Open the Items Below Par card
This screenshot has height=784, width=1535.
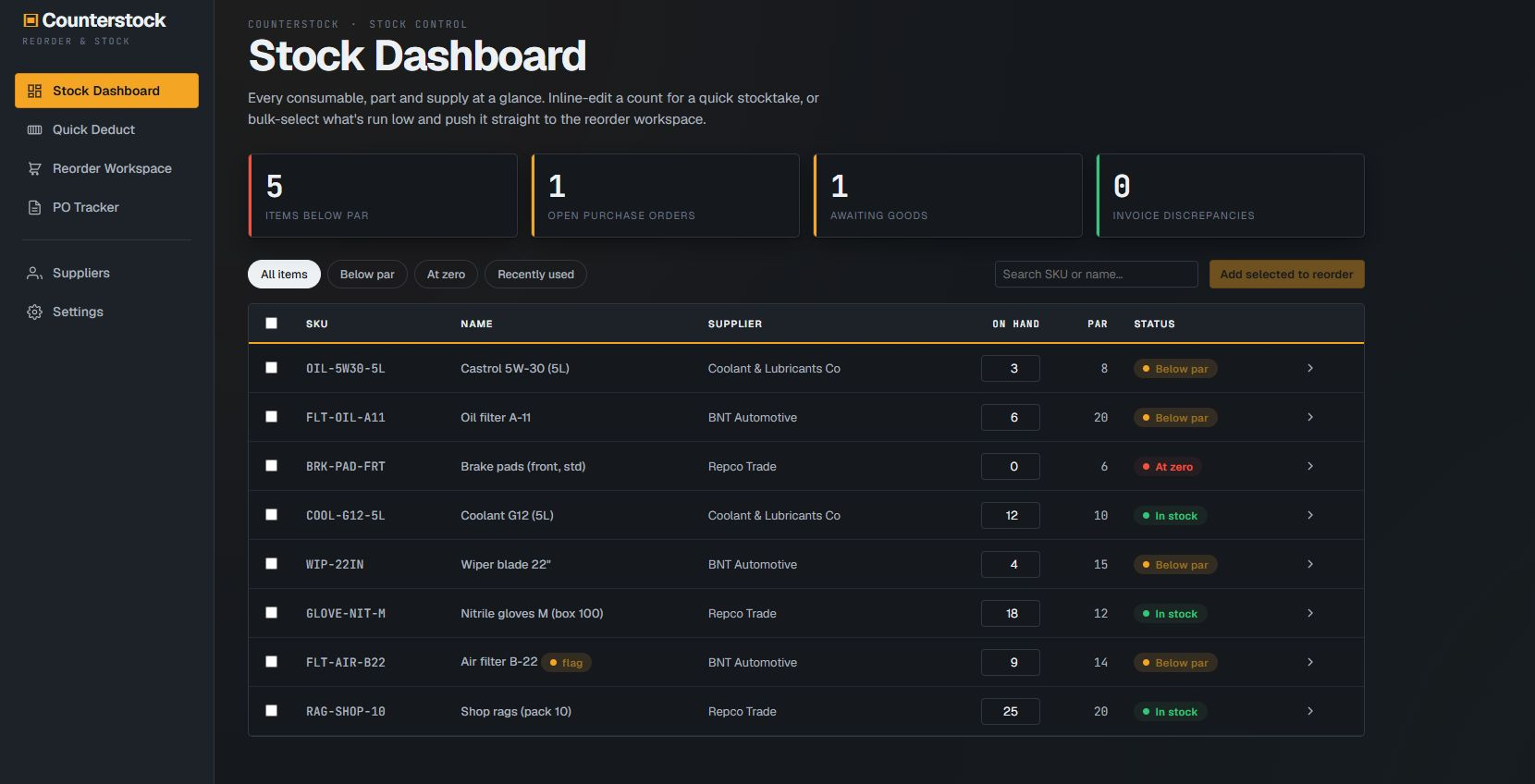pyautogui.click(x=383, y=195)
